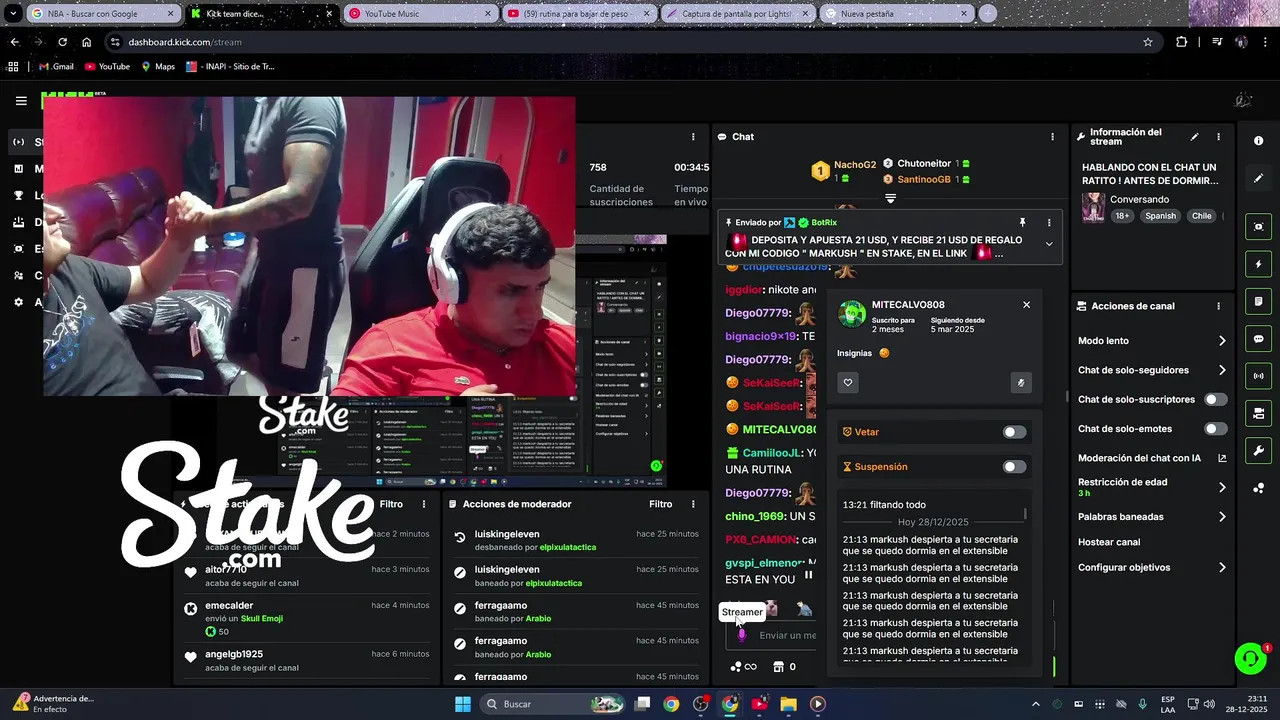Select the wrench icon in right sidebar
The image size is (1280, 720).
point(1258,450)
